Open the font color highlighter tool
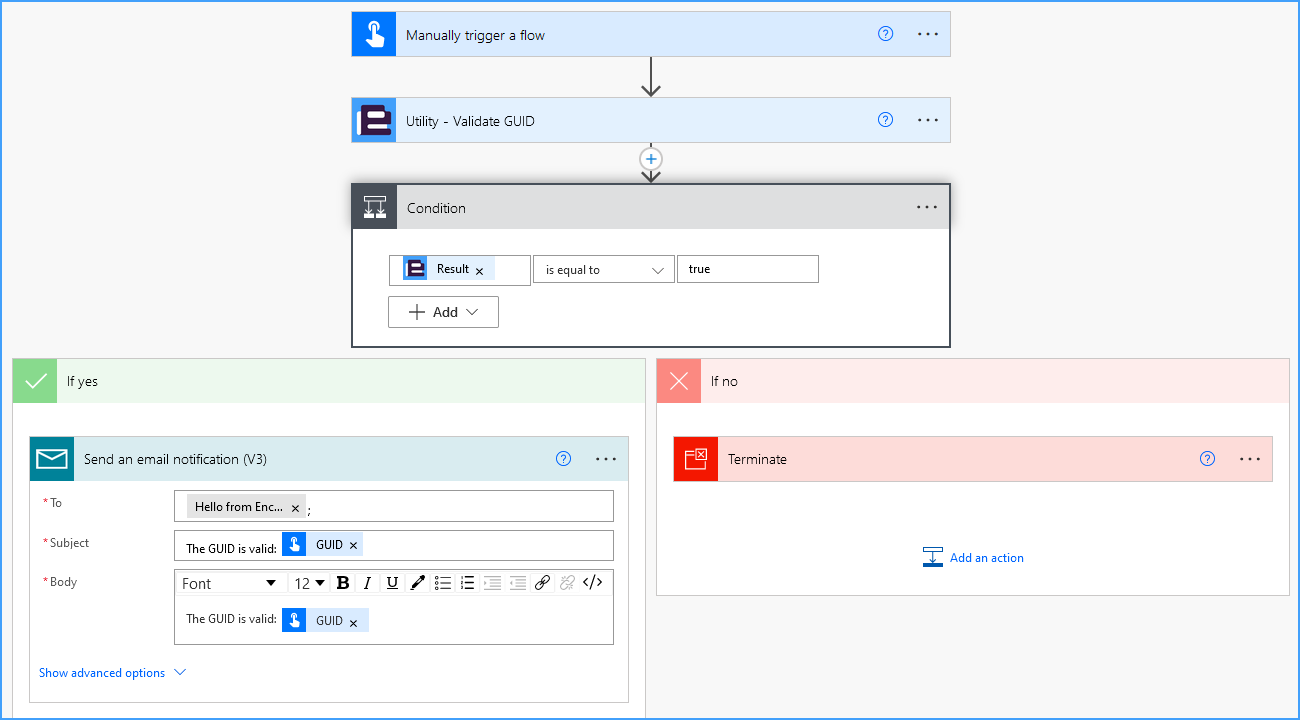Viewport: 1300px width, 720px height. (418, 583)
